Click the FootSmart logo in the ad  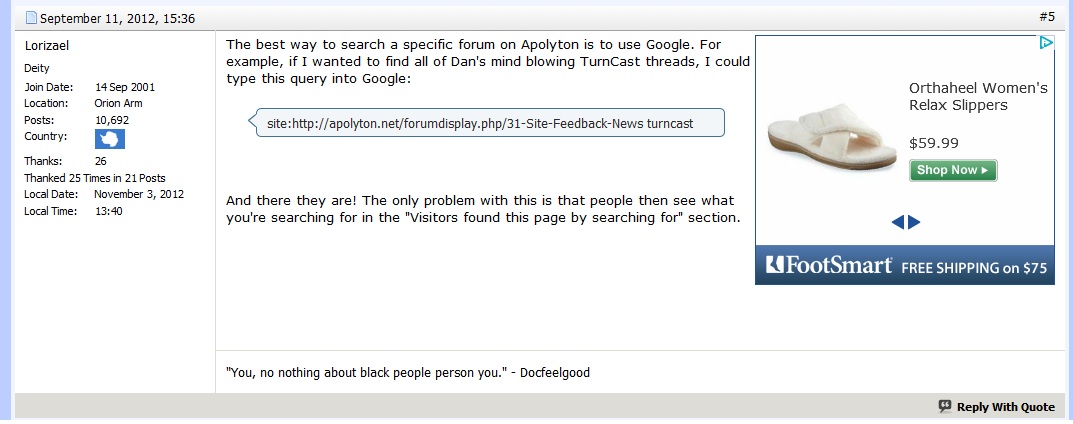[829, 266]
